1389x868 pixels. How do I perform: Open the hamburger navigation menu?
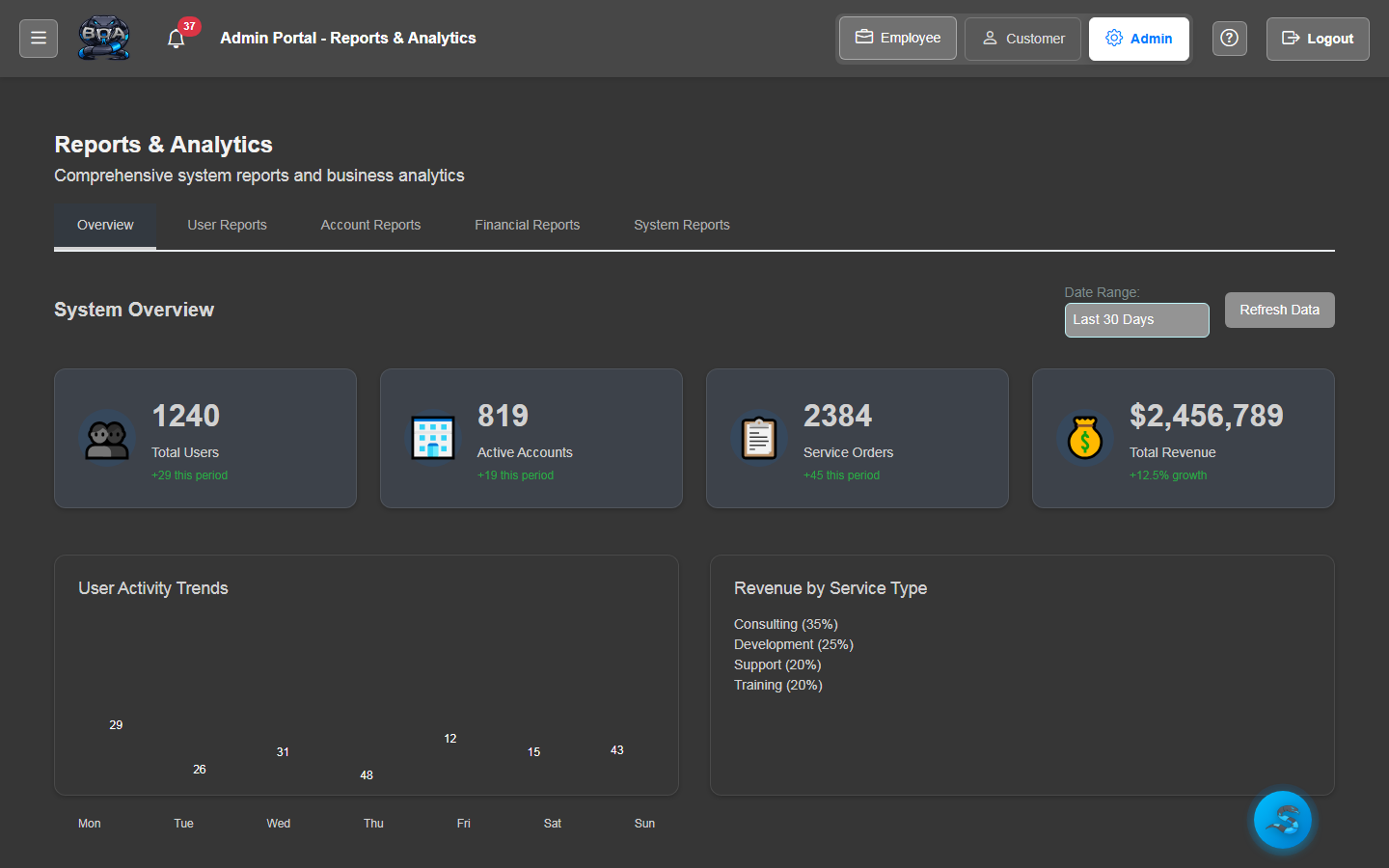click(x=38, y=38)
